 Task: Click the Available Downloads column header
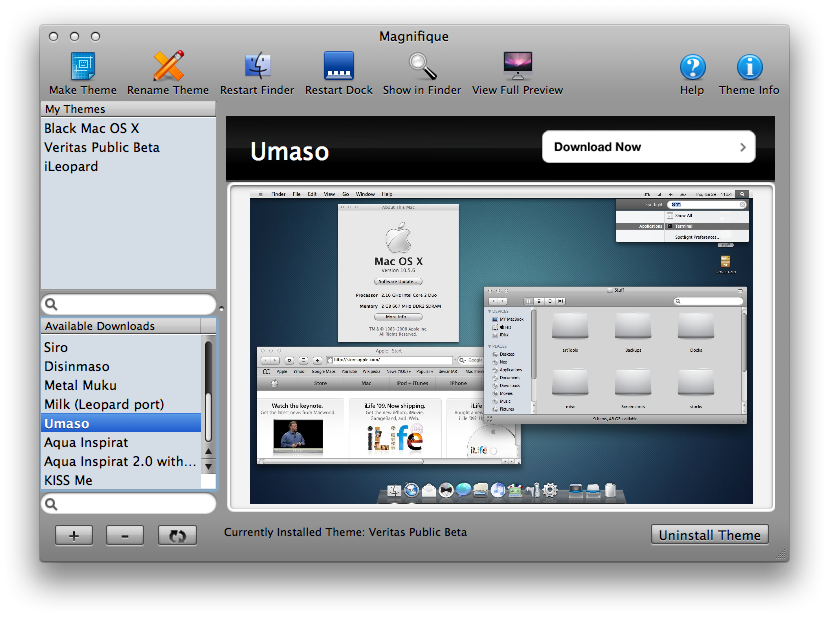121,326
